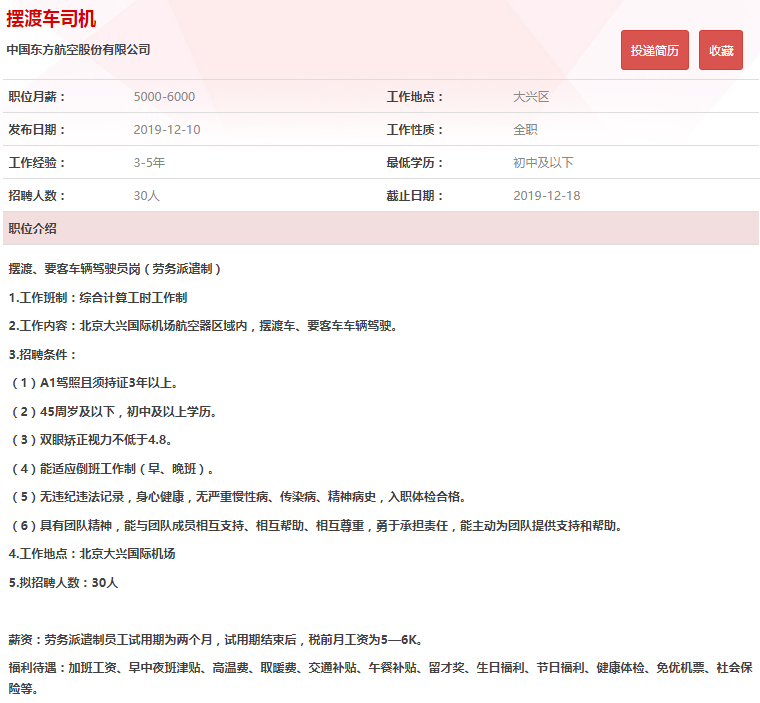This screenshot has width=760, height=703.
Task: Click the 投递简历 button
Action: (x=654, y=50)
